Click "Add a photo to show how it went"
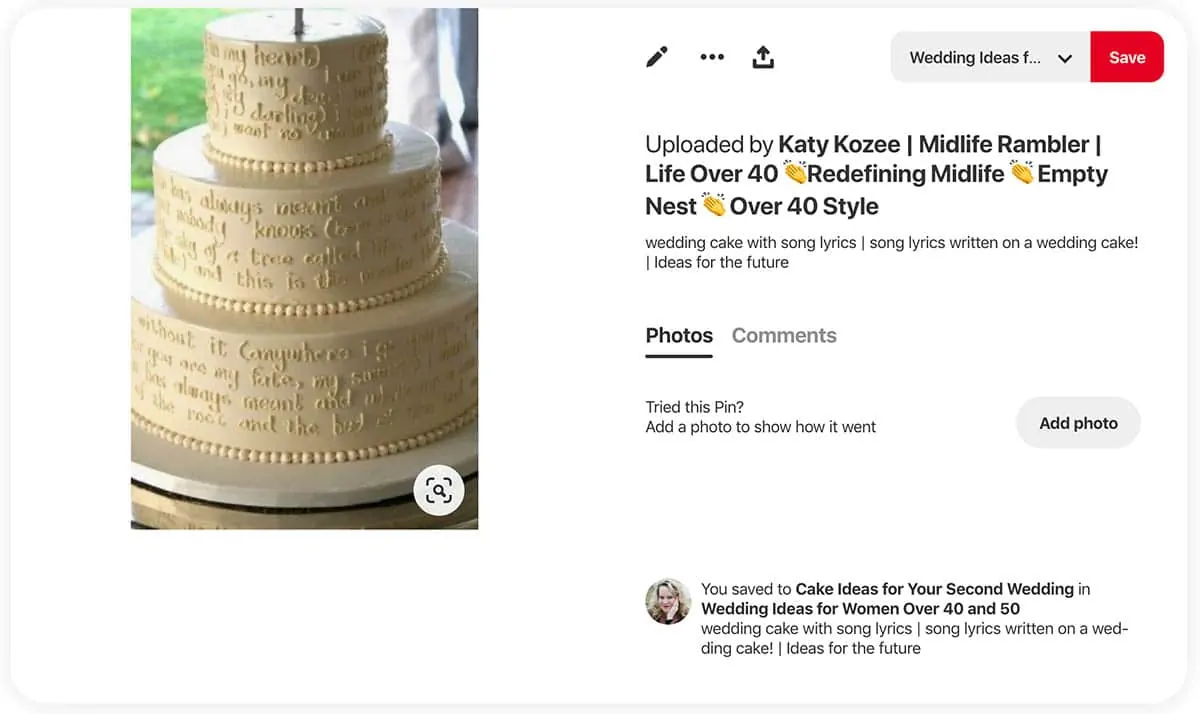This screenshot has height=714, width=1200. point(760,427)
